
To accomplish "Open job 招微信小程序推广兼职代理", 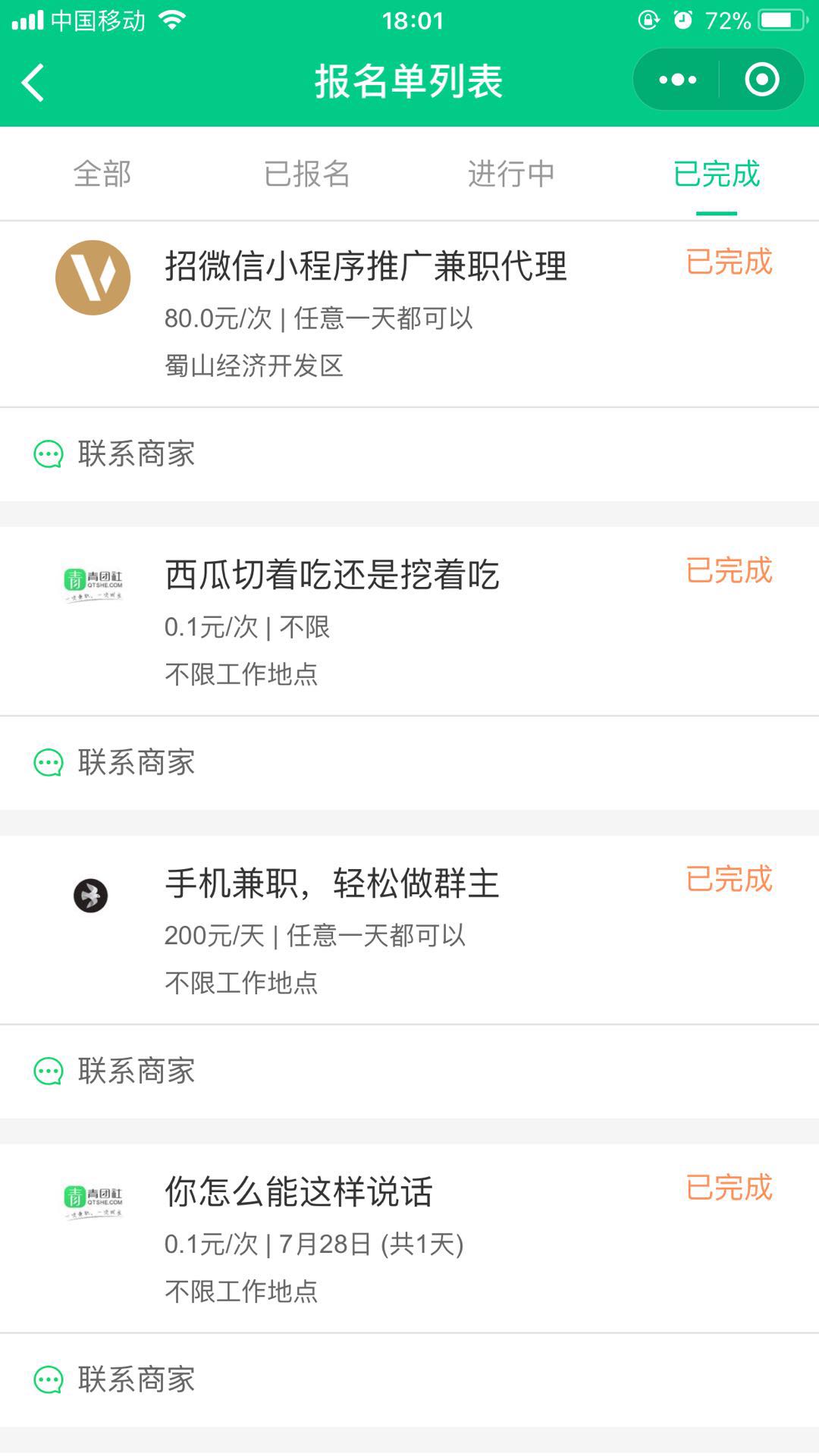I will point(366,267).
